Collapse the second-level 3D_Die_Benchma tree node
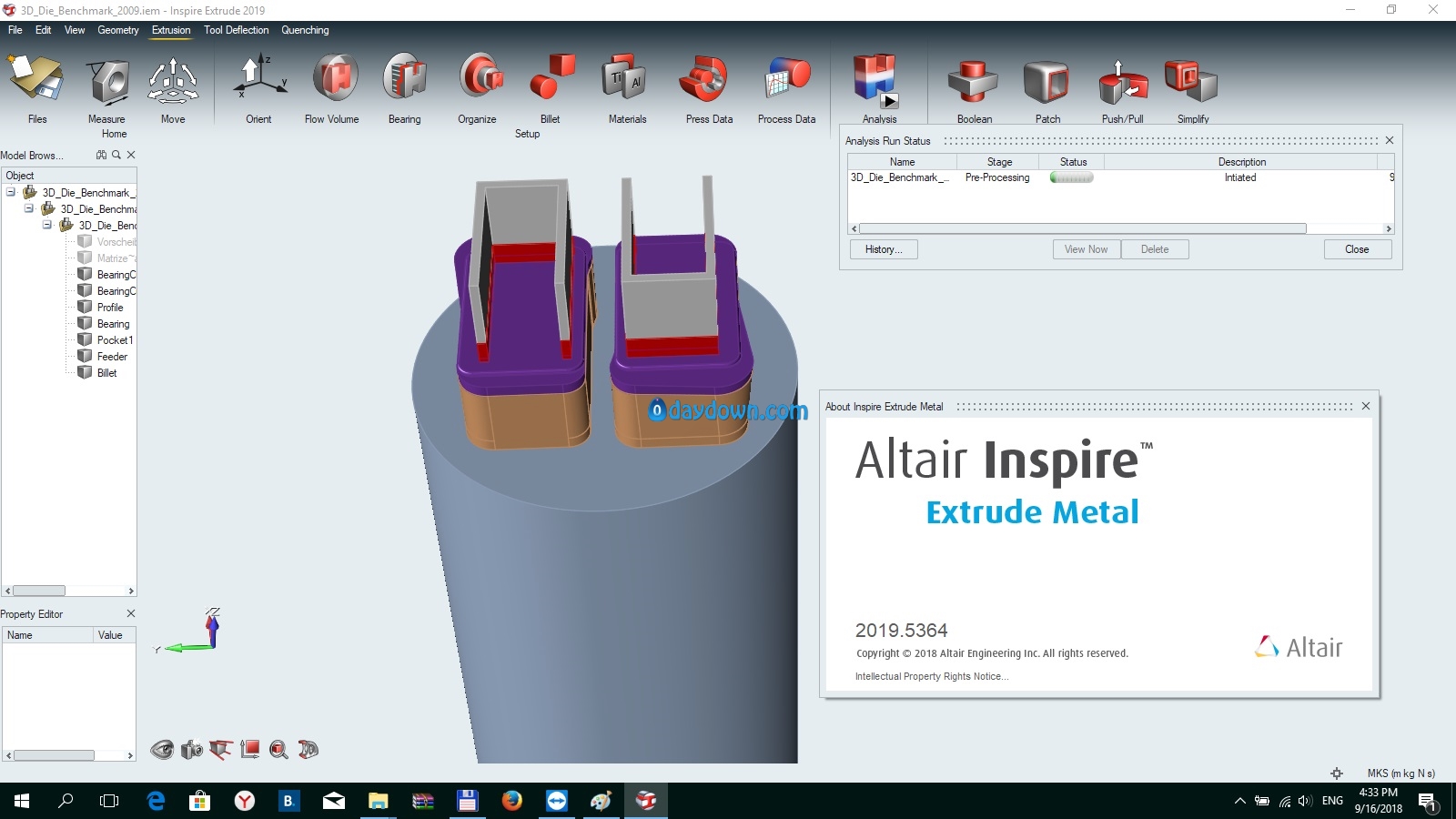Screen dimensions: 1456x819 coord(29,208)
